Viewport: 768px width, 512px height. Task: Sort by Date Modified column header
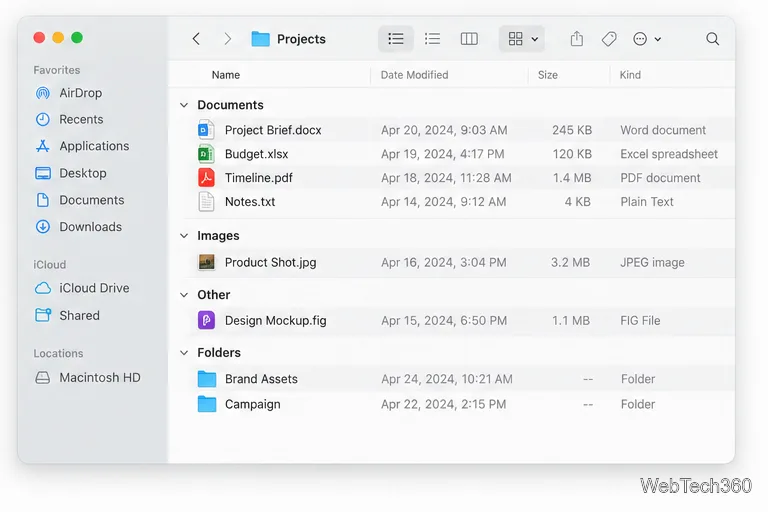tap(414, 75)
